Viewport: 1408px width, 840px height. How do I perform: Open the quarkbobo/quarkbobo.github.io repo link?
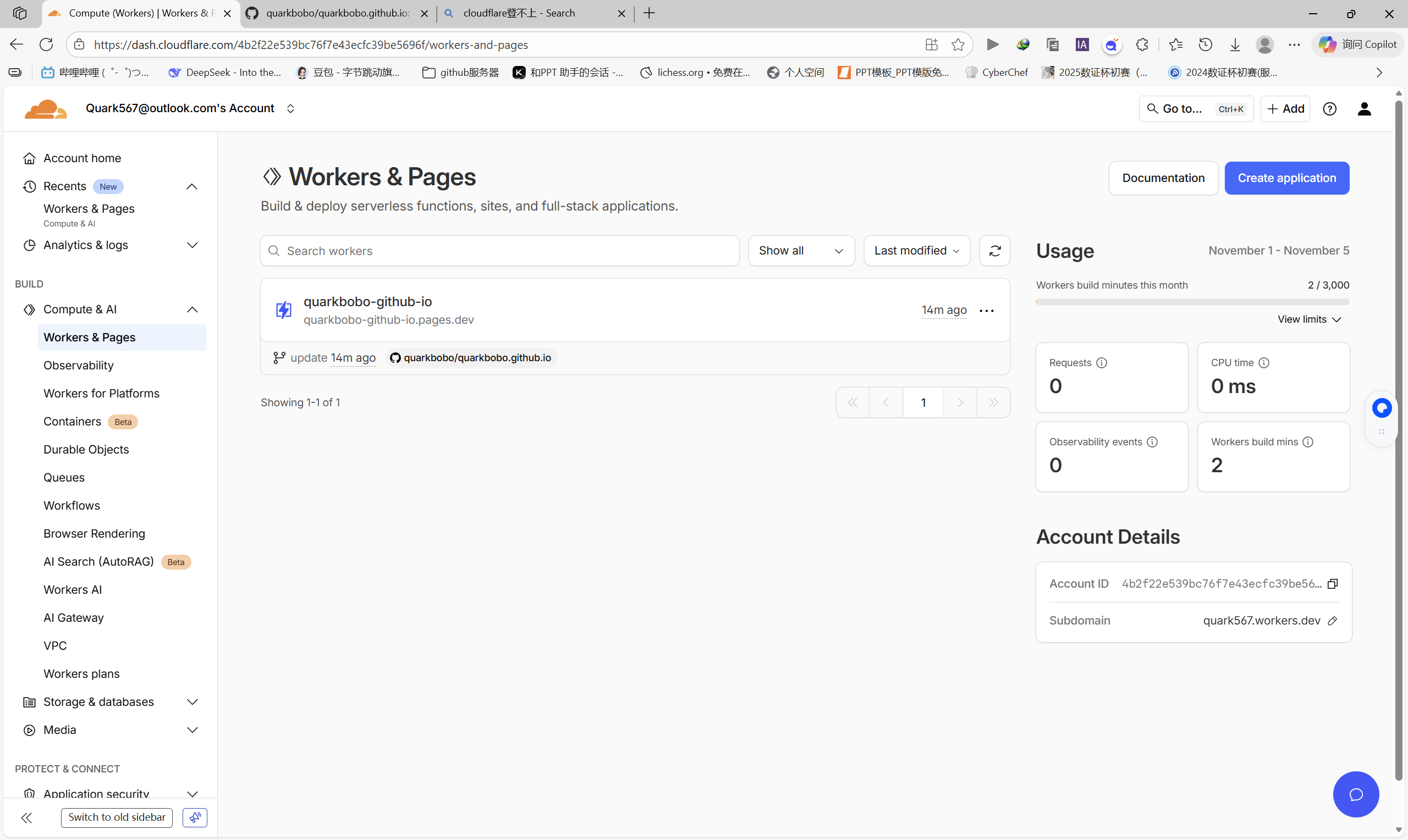click(477, 358)
